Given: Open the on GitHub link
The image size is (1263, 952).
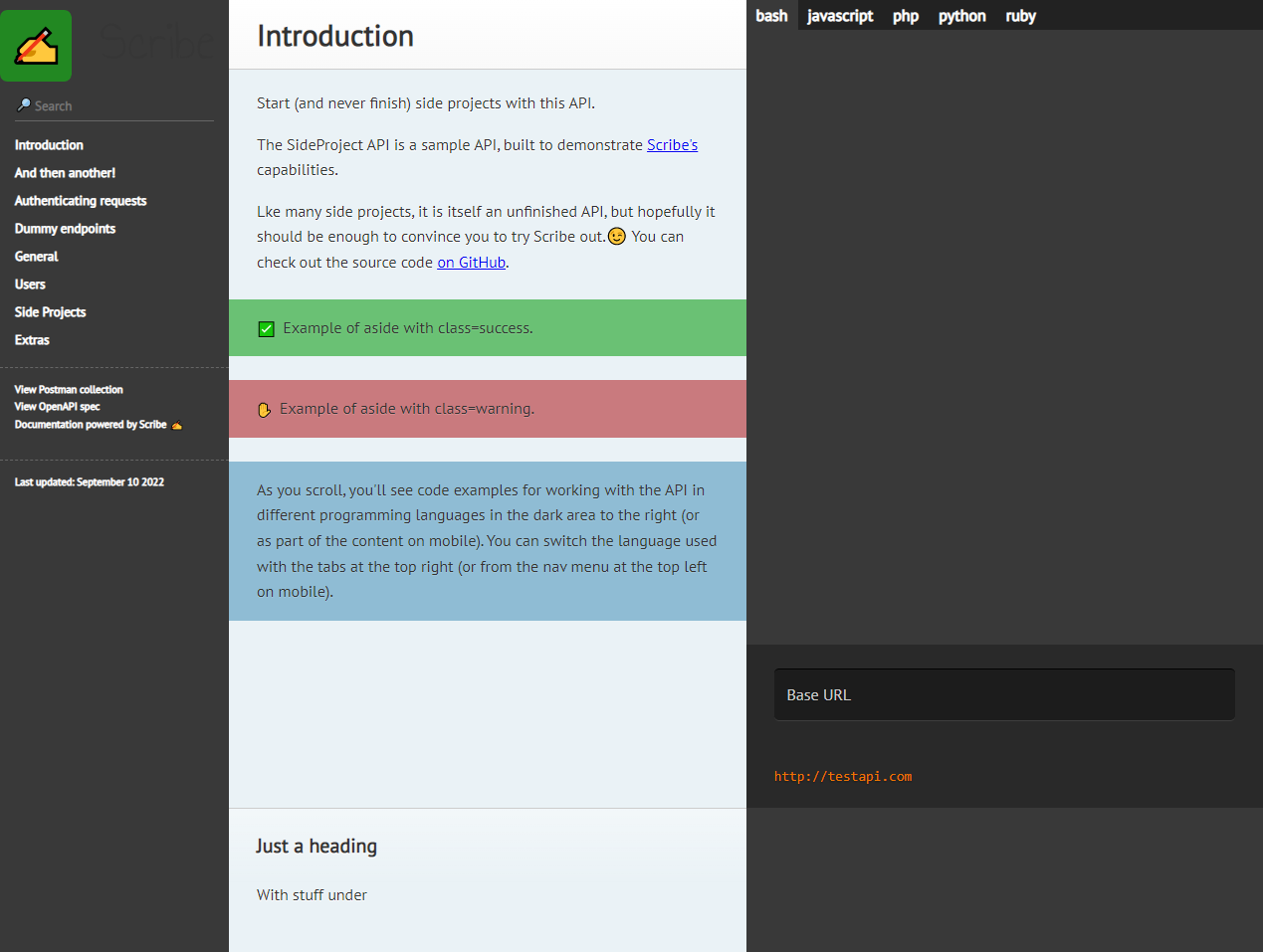Looking at the screenshot, I should click(472, 263).
